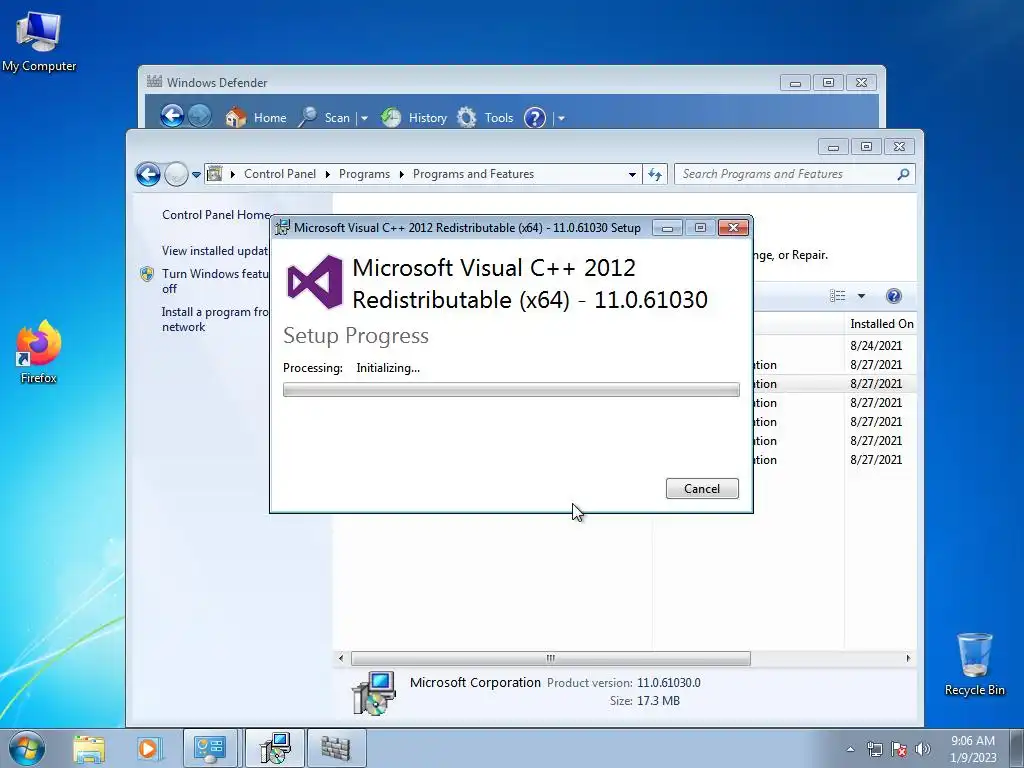The width and height of the screenshot is (1024, 768).
Task: Click the horizontal scrollbar thumb
Action: click(551, 658)
